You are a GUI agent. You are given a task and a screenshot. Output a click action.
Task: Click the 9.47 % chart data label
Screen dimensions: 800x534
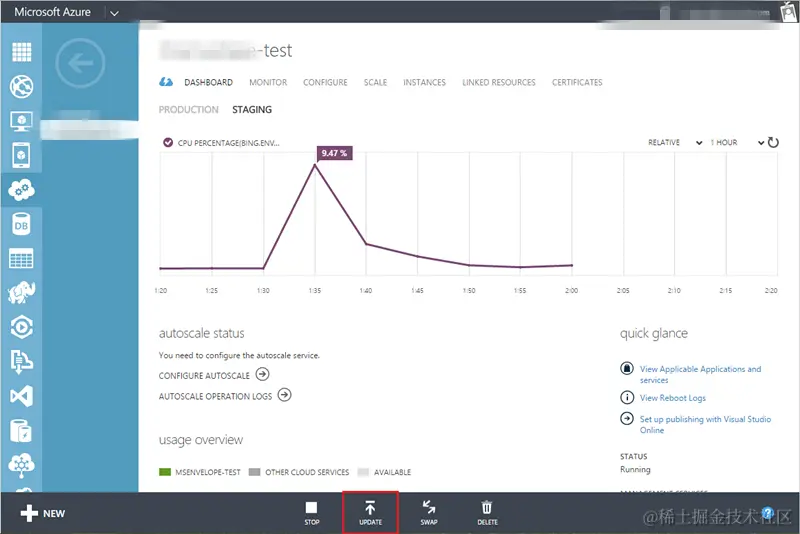(x=334, y=153)
